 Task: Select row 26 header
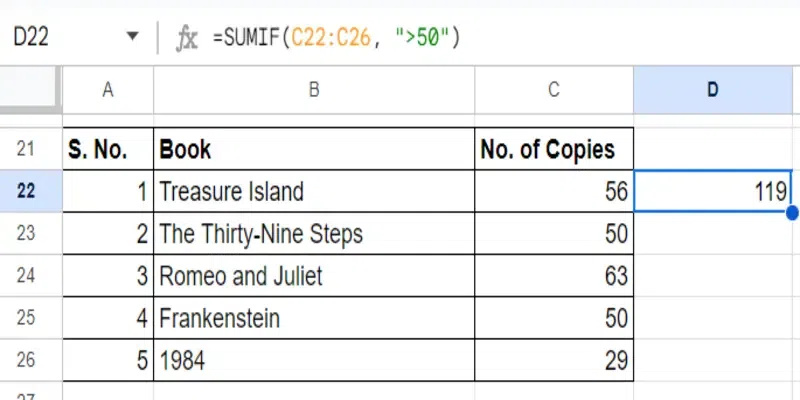coord(26,360)
